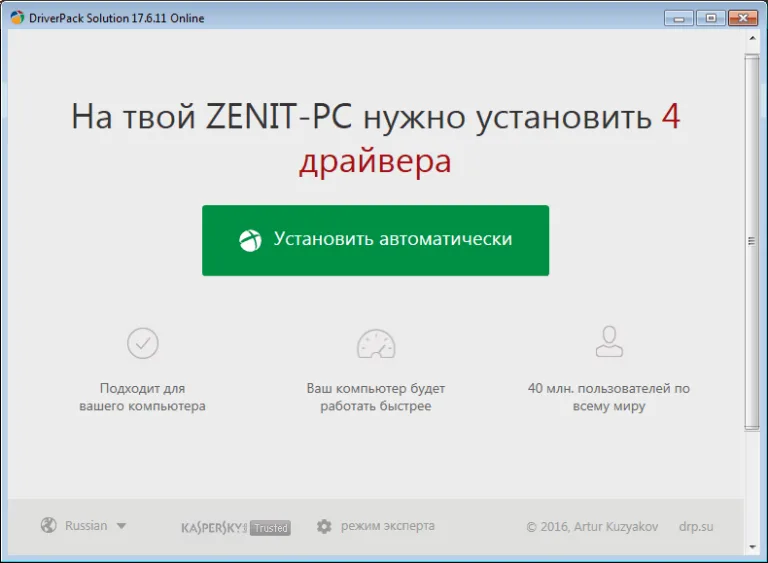This screenshot has width=768, height=563.
Task: Click the dropdown arrow next to Russian
Action: click(121, 526)
